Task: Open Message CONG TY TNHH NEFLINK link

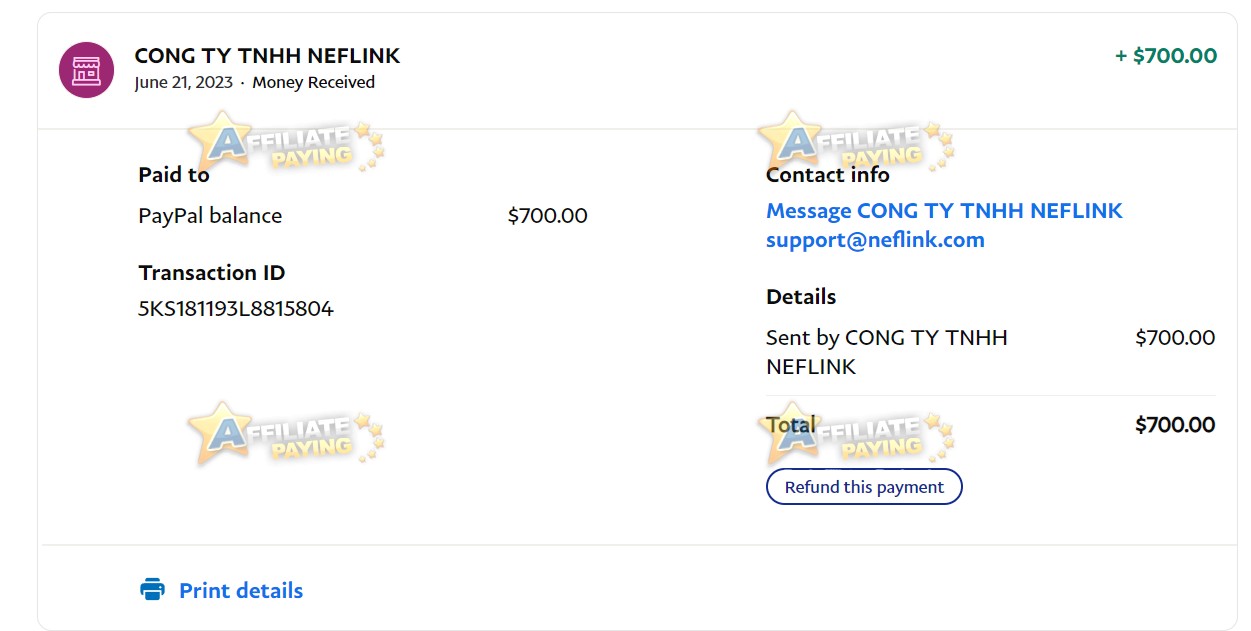Action: [x=944, y=211]
